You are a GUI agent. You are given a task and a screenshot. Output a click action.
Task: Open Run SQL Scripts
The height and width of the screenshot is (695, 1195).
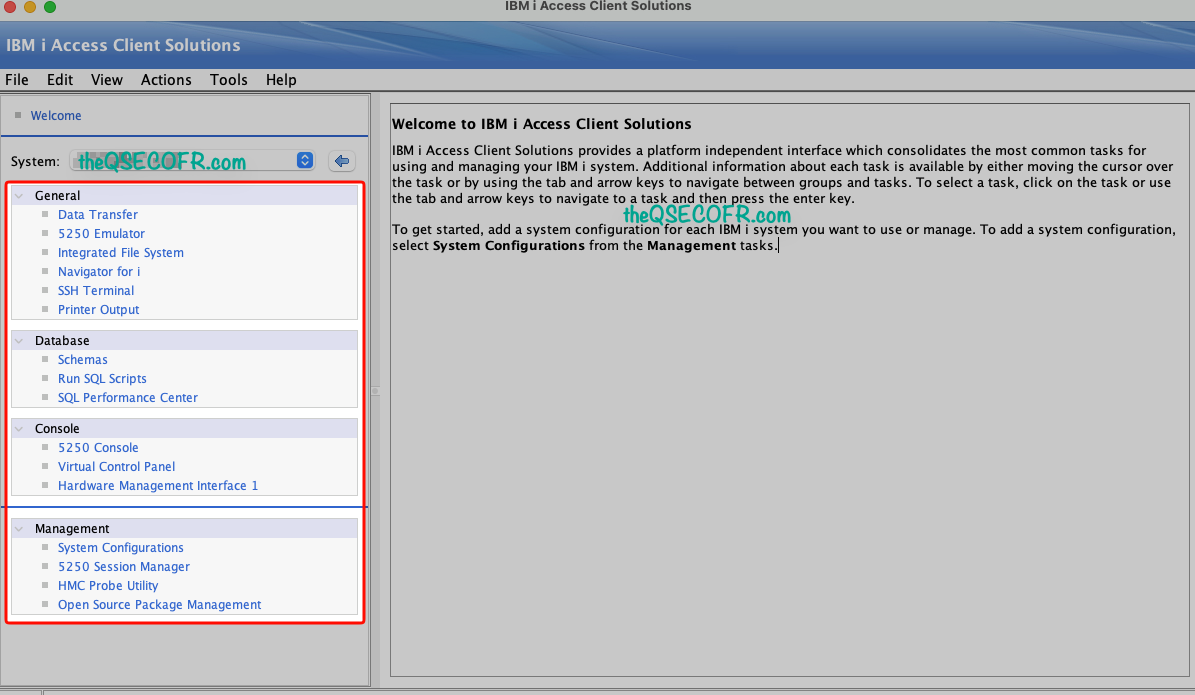tap(102, 379)
